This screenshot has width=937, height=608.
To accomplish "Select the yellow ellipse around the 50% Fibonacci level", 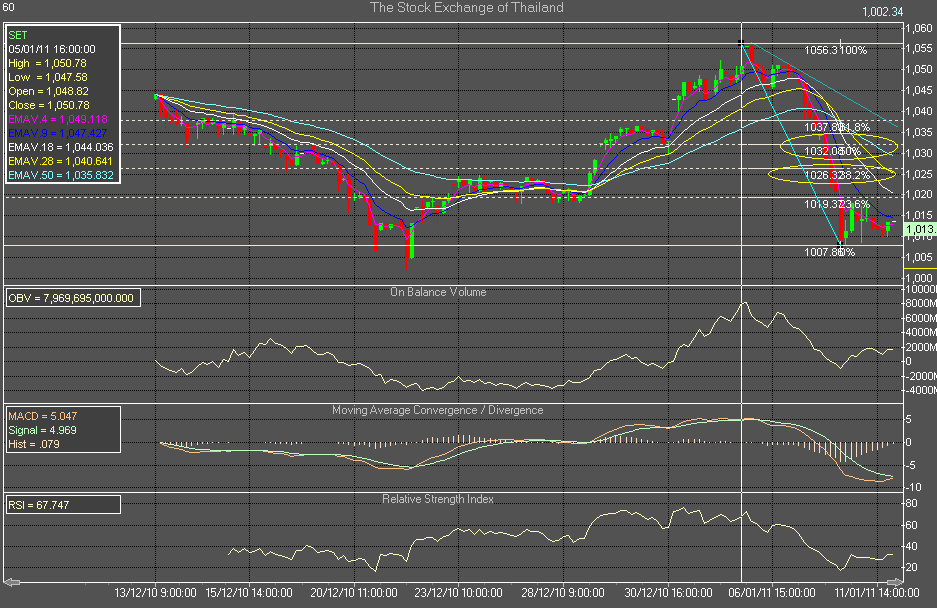I will (839, 146).
